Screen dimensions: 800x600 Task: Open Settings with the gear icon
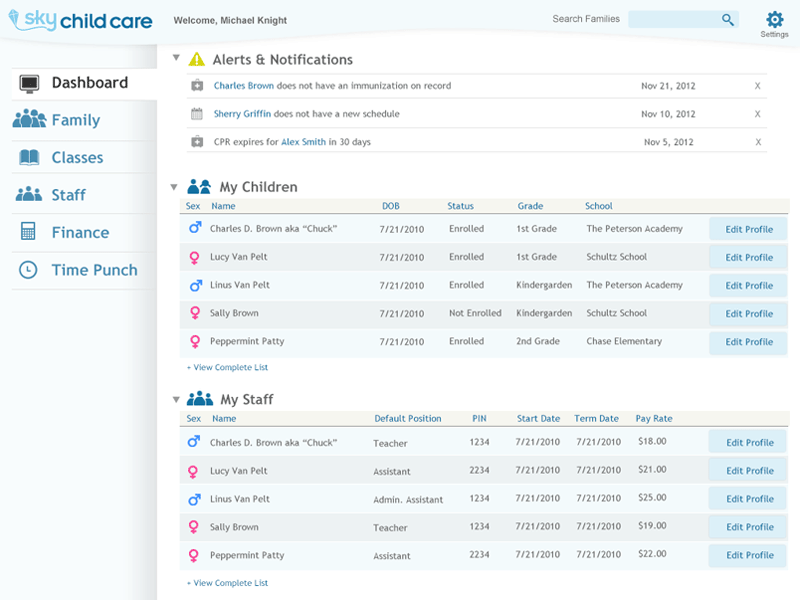(774, 18)
